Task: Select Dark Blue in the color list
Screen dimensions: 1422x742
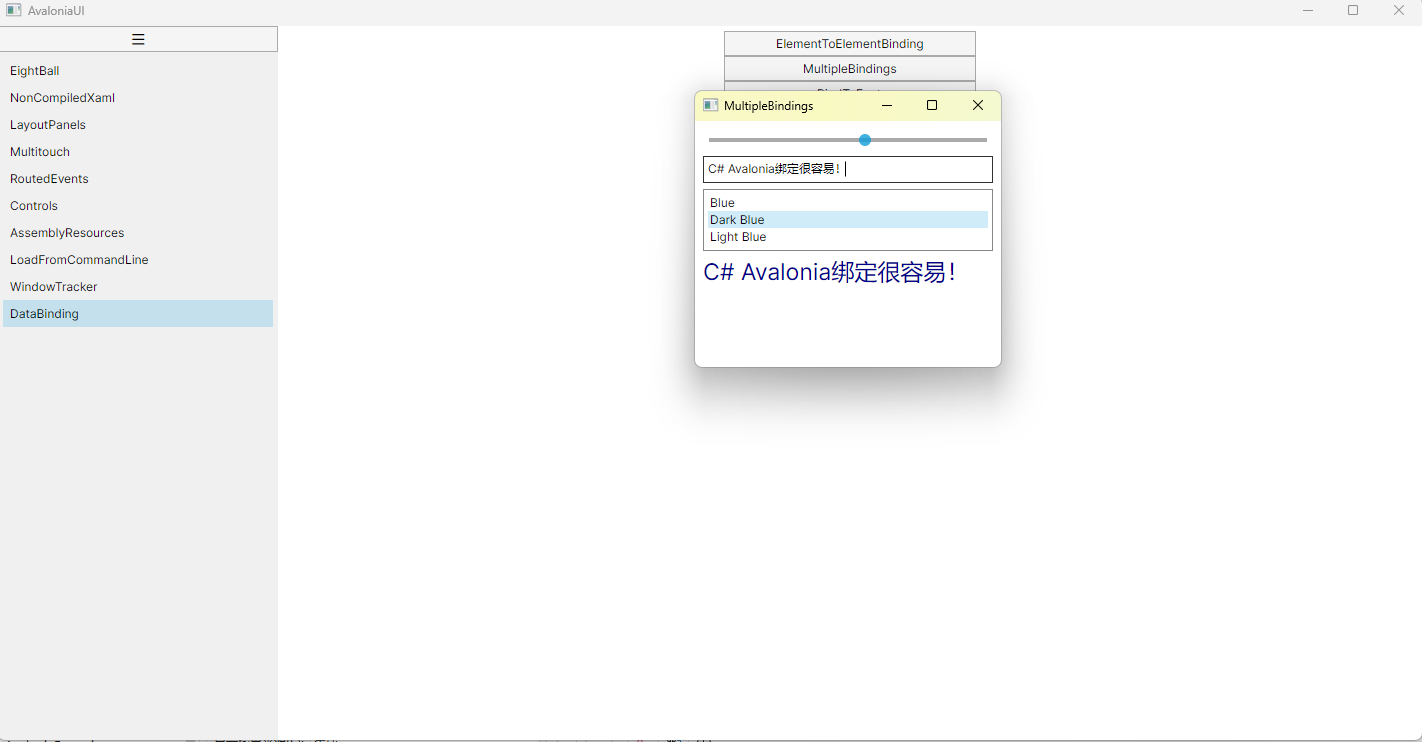Action: click(x=848, y=220)
